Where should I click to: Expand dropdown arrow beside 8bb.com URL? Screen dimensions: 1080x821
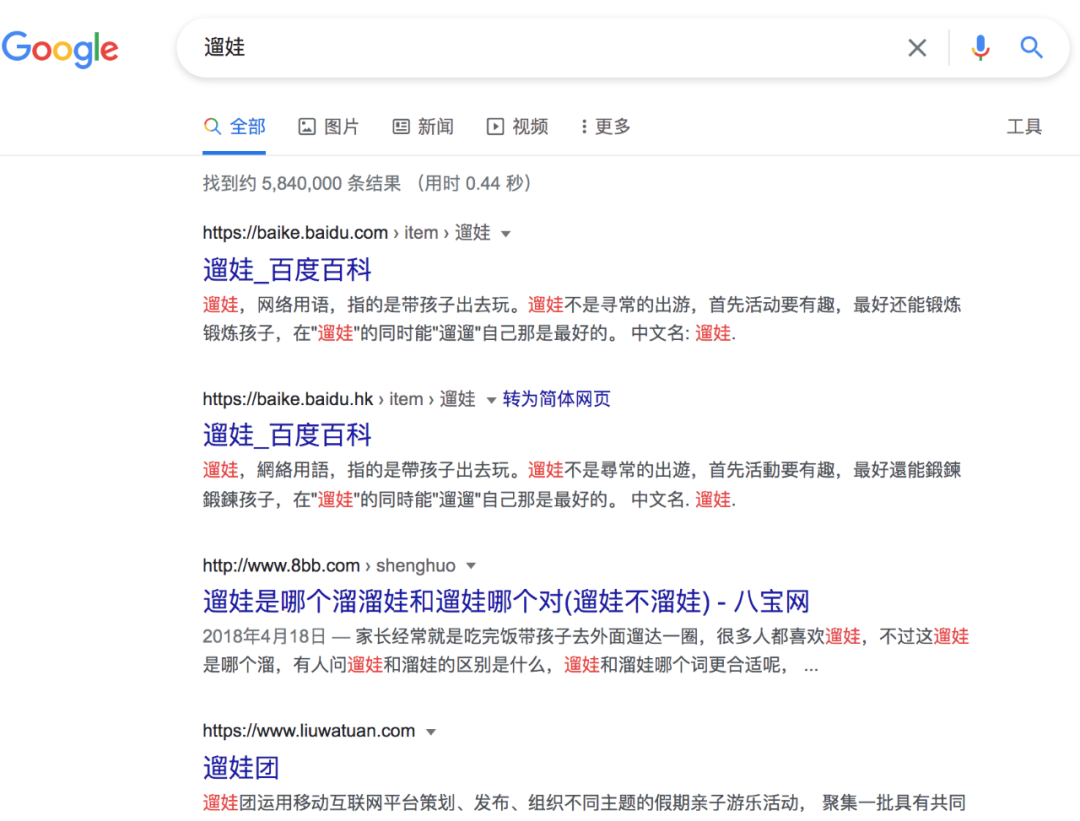(471, 566)
